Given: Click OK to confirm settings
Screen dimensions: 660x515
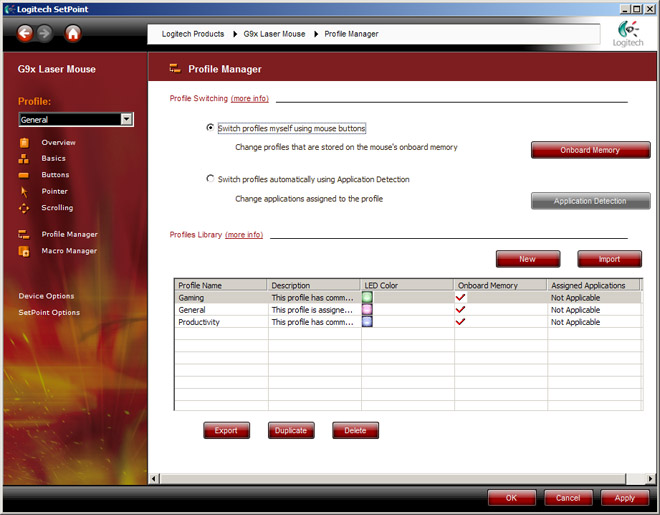Looking at the screenshot, I should coord(511,498).
